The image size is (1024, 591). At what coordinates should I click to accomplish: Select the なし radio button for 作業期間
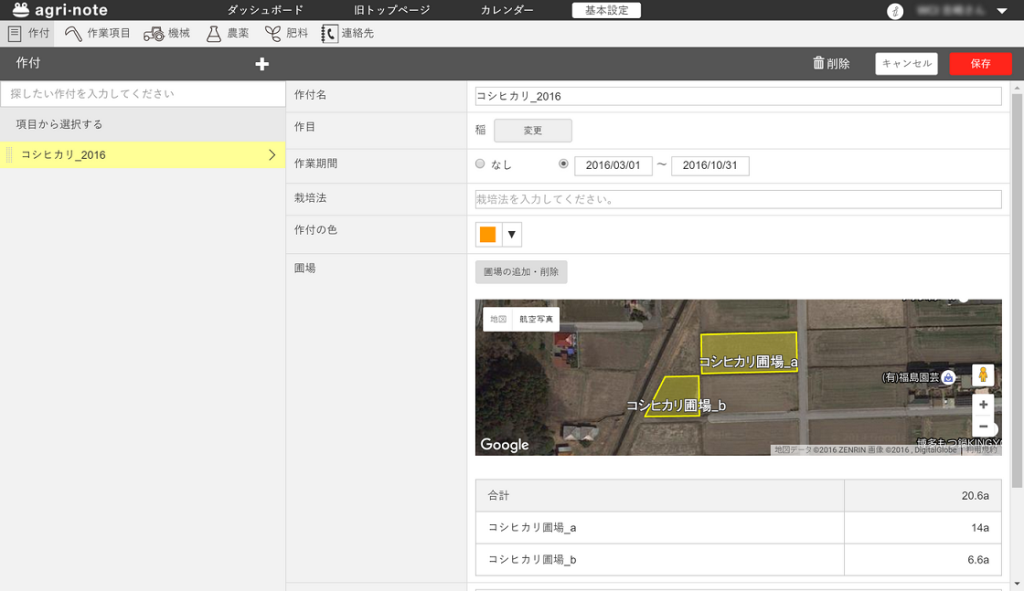[x=480, y=164]
